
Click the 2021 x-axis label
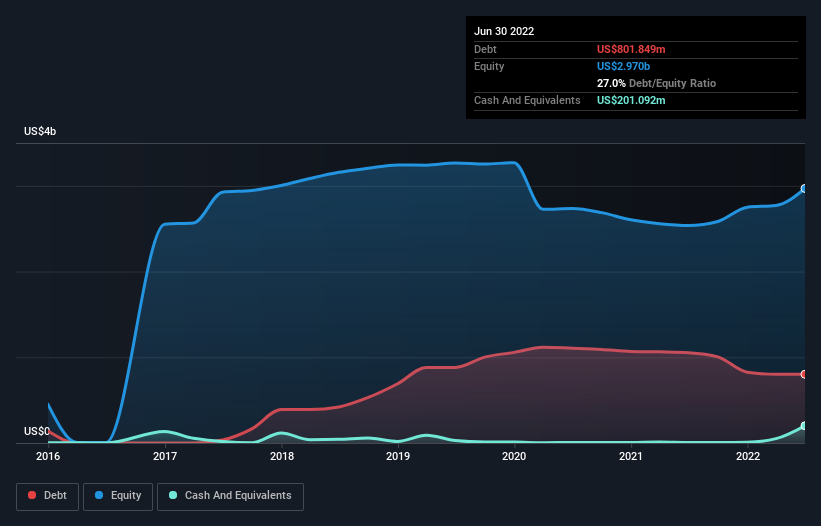tap(631, 456)
